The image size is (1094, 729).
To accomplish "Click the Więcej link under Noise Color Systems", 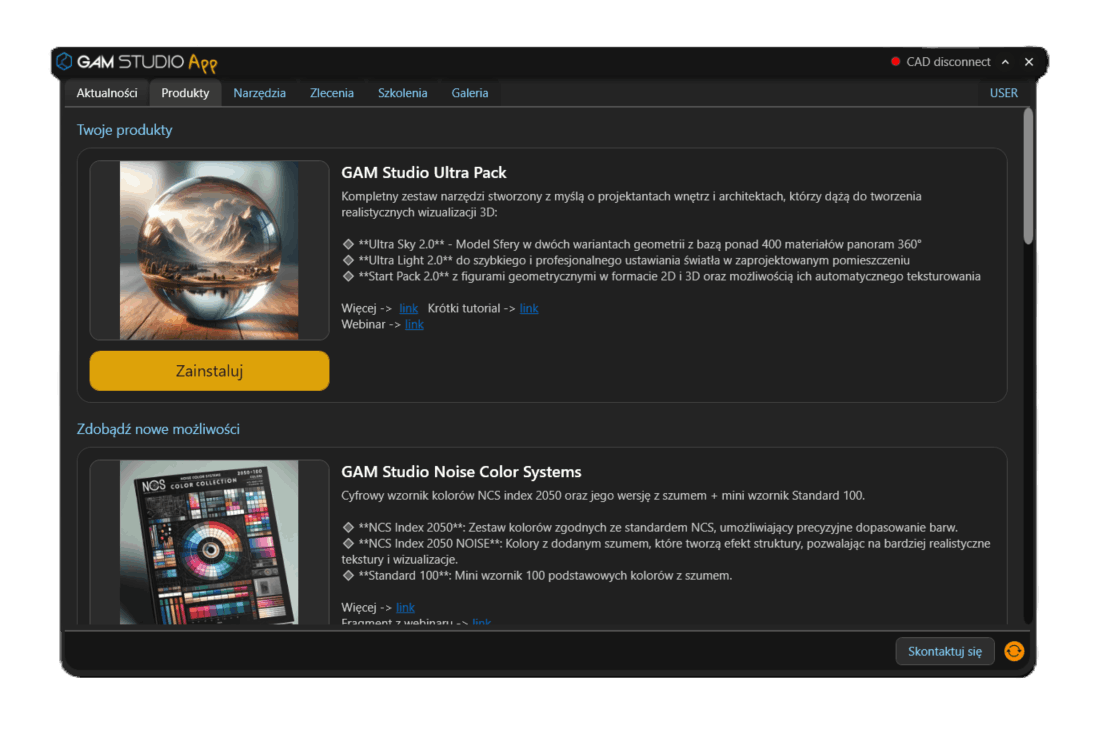I will click(x=405, y=607).
